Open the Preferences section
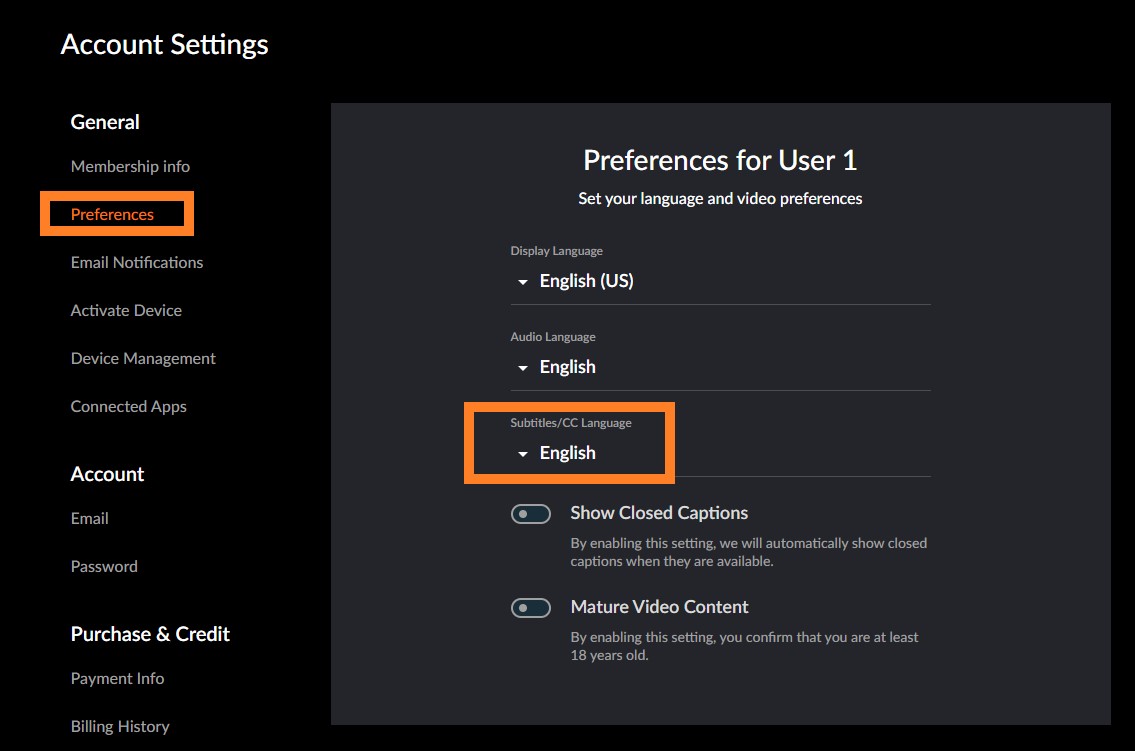The image size is (1135, 751). (x=114, y=213)
